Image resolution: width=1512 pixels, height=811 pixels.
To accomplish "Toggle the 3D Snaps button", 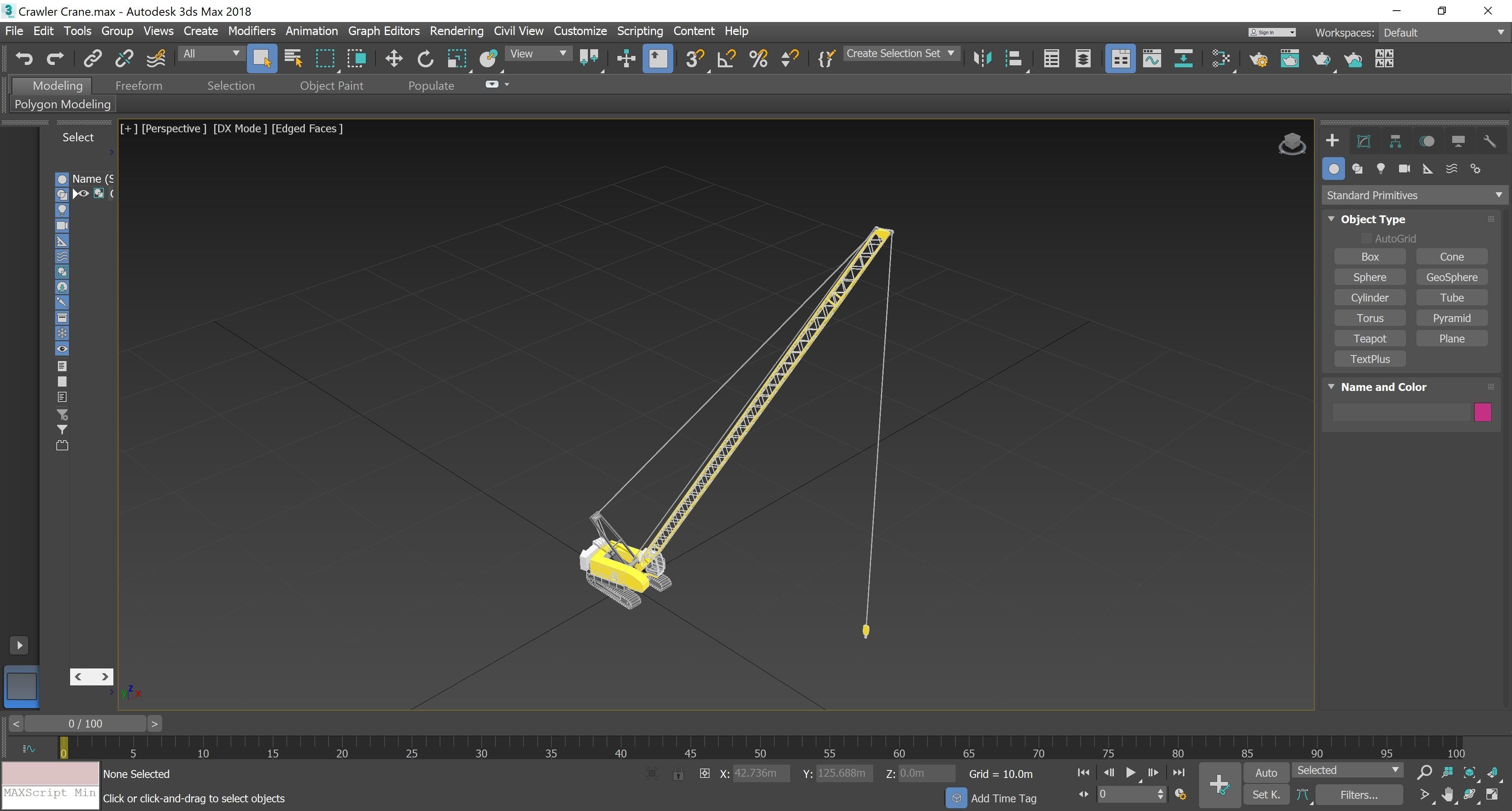I will (695, 58).
